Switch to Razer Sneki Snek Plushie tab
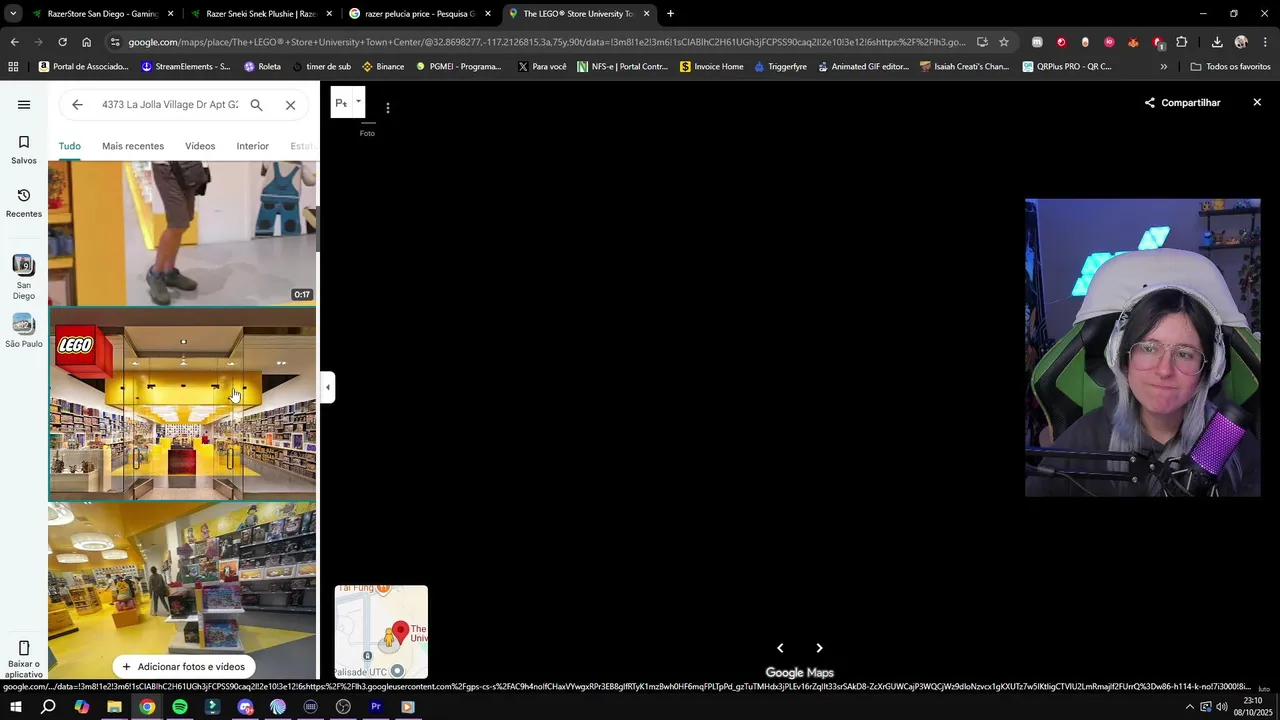This screenshot has width=1280, height=720. tap(258, 14)
